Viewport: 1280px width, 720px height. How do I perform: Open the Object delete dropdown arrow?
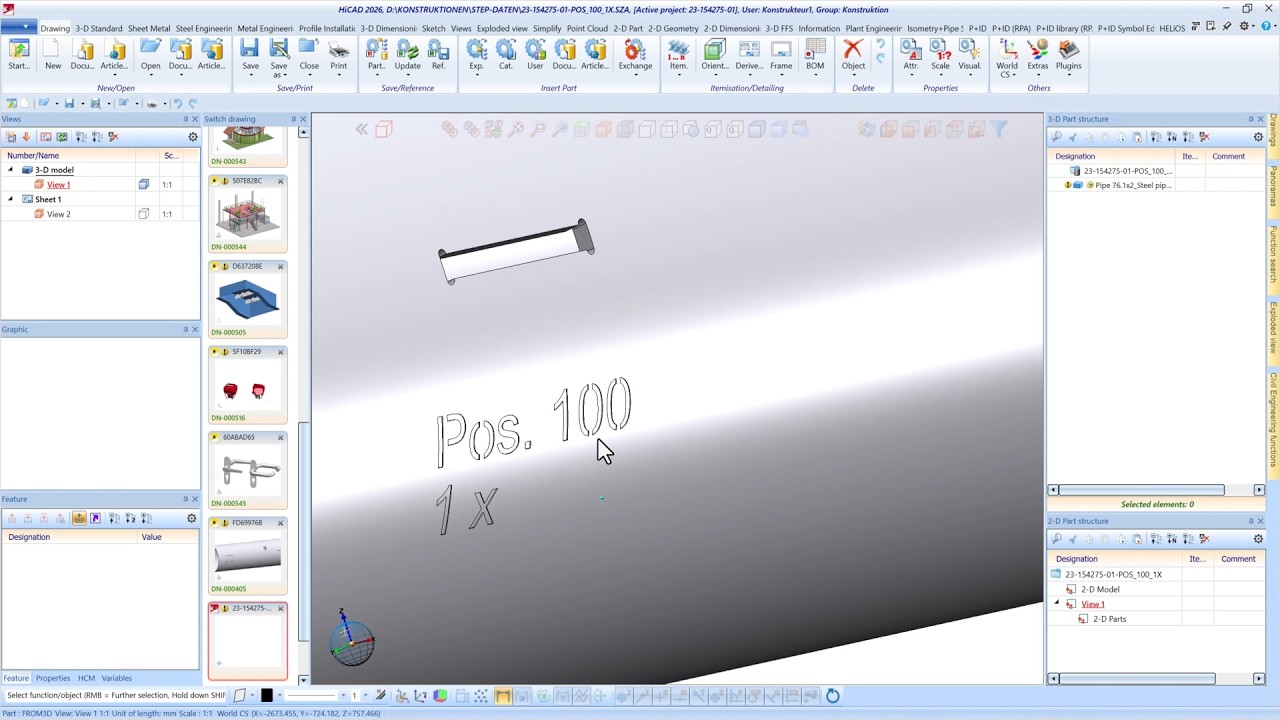tap(853, 75)
